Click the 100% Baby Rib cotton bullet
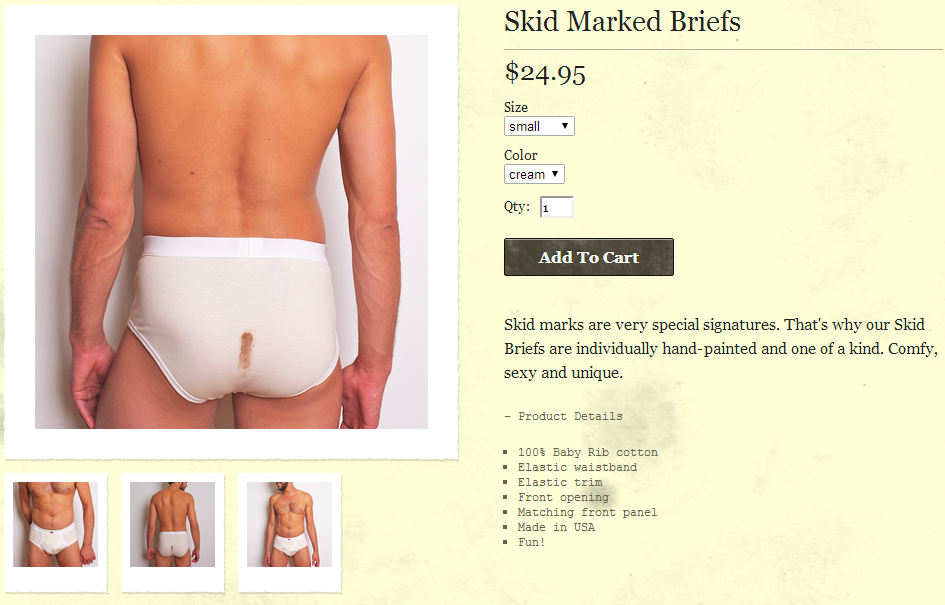 click(588, 452)
